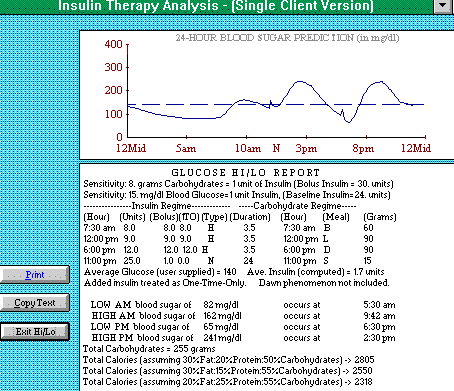
Task: Click 'Total Carbohydrates = 255 grams' line
Action: tap(149, 349)
